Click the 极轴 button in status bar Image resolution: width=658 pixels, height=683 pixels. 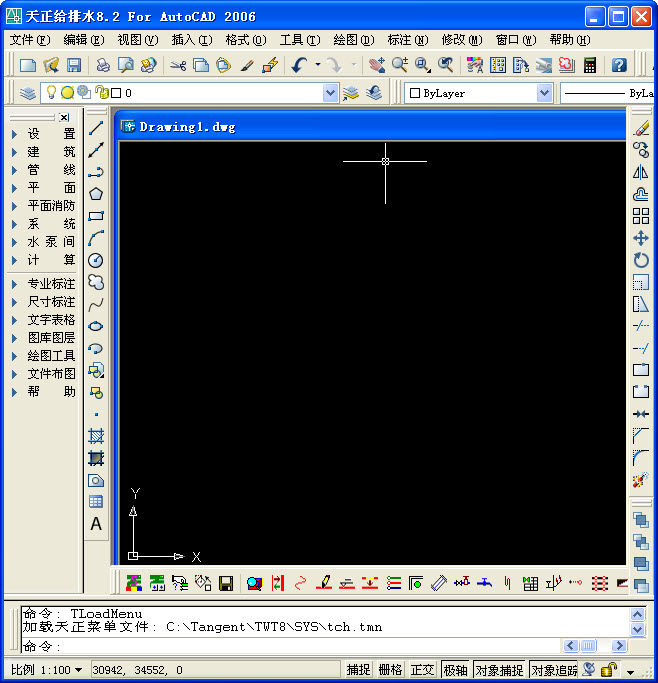(455, 670)
